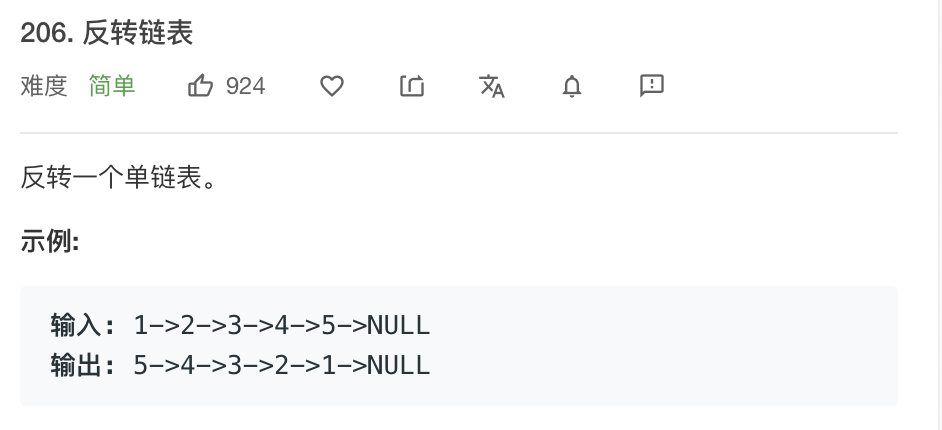Click NULL at end of the output line

tap(398, 365)
